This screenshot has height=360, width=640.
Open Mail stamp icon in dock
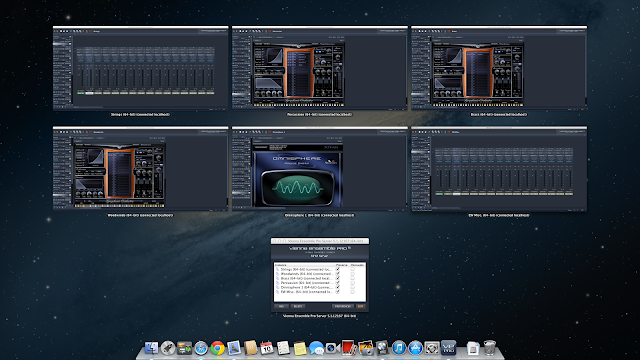click(234, 348)
